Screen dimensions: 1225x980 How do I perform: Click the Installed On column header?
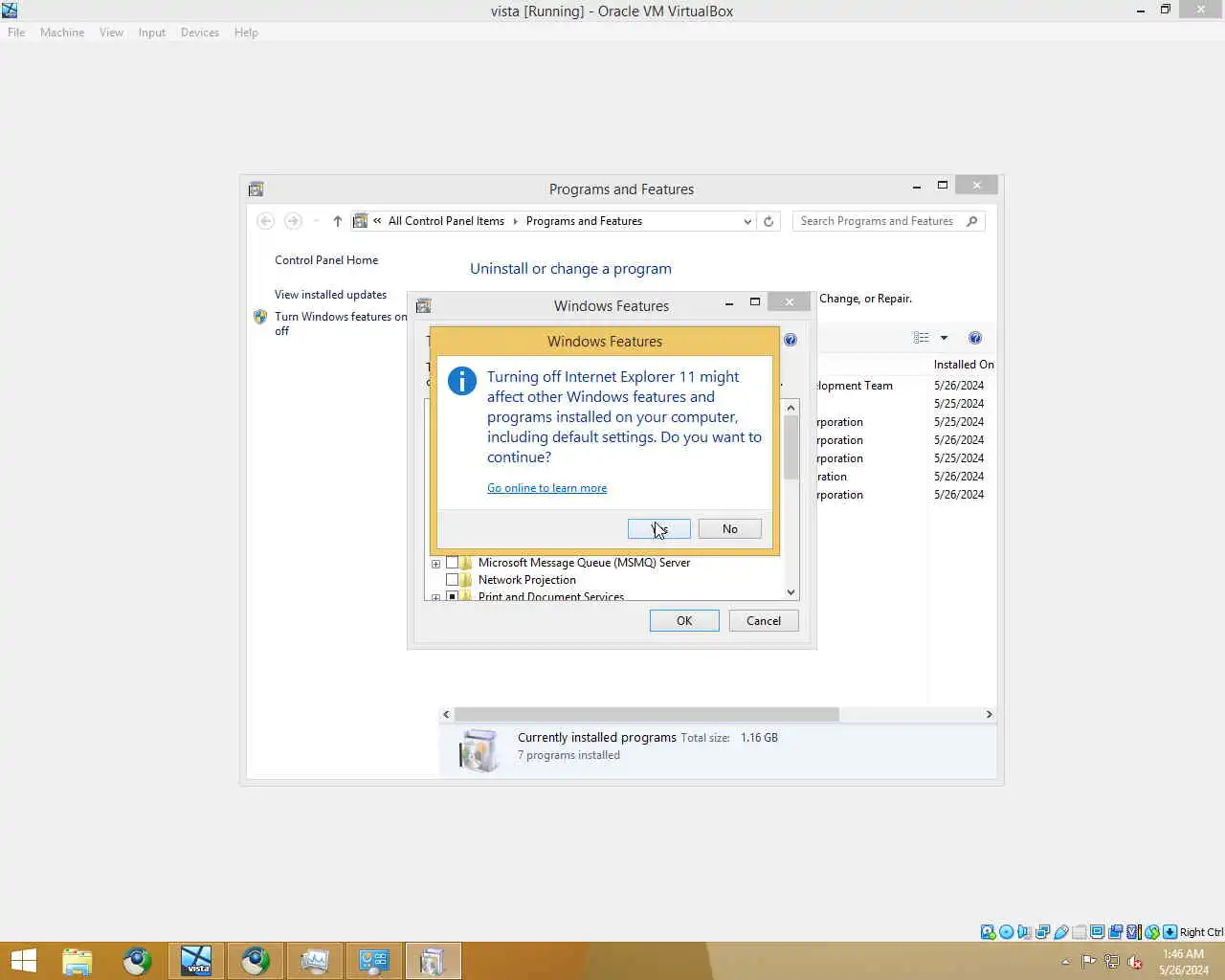pyautogui.click(x=964, y=365)
